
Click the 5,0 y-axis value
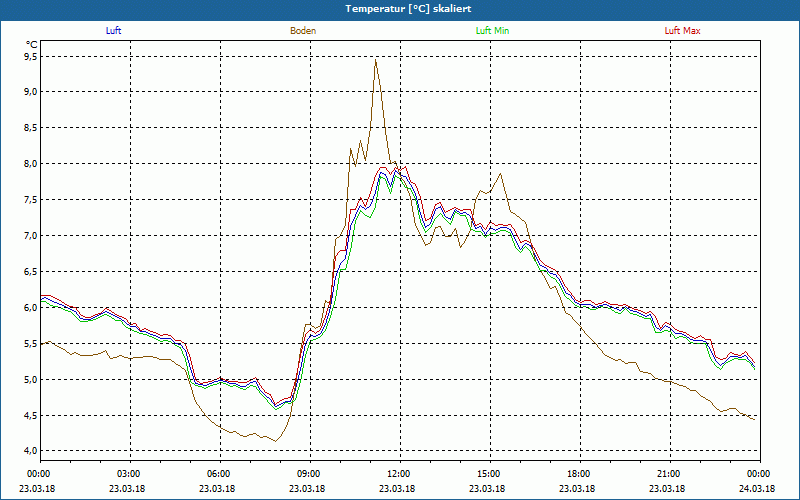(30, 380)
